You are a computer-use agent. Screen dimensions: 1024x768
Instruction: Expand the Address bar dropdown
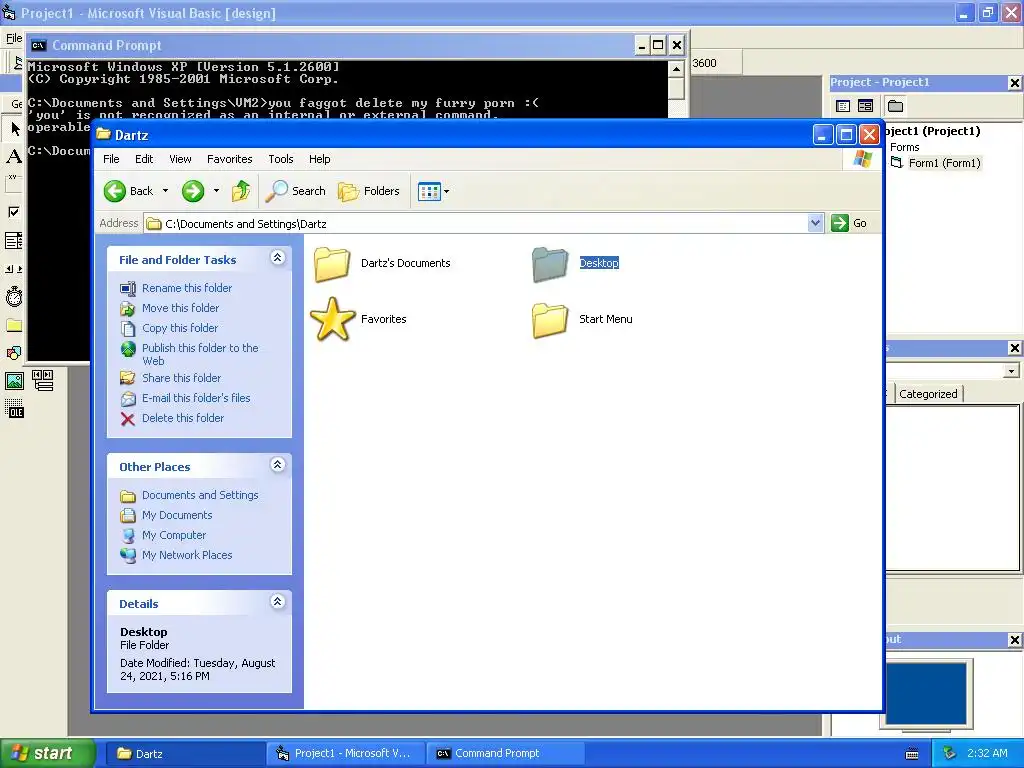pyautogui.click(x=815, y=223)
